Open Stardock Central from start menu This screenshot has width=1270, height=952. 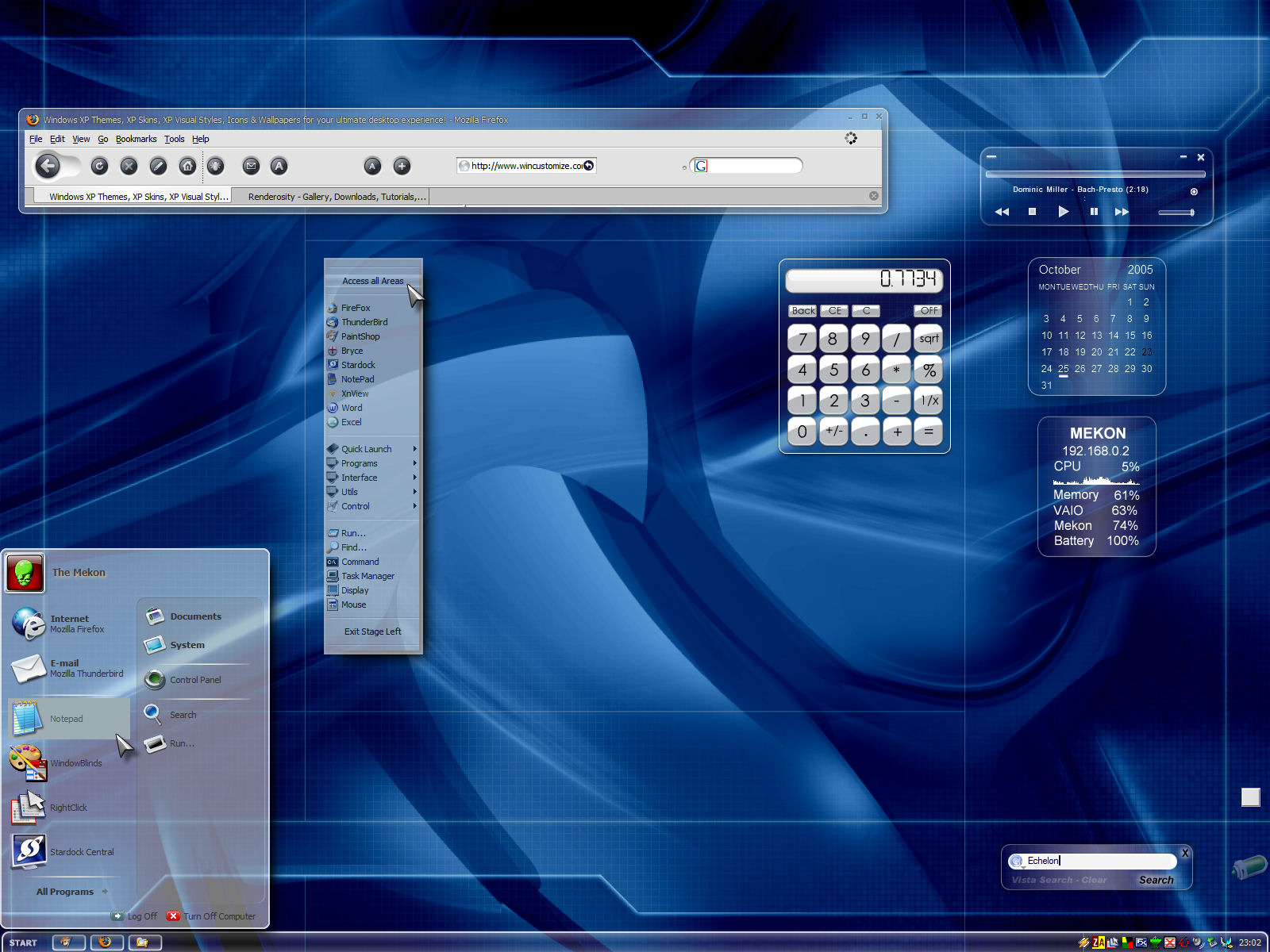[70, 852]
